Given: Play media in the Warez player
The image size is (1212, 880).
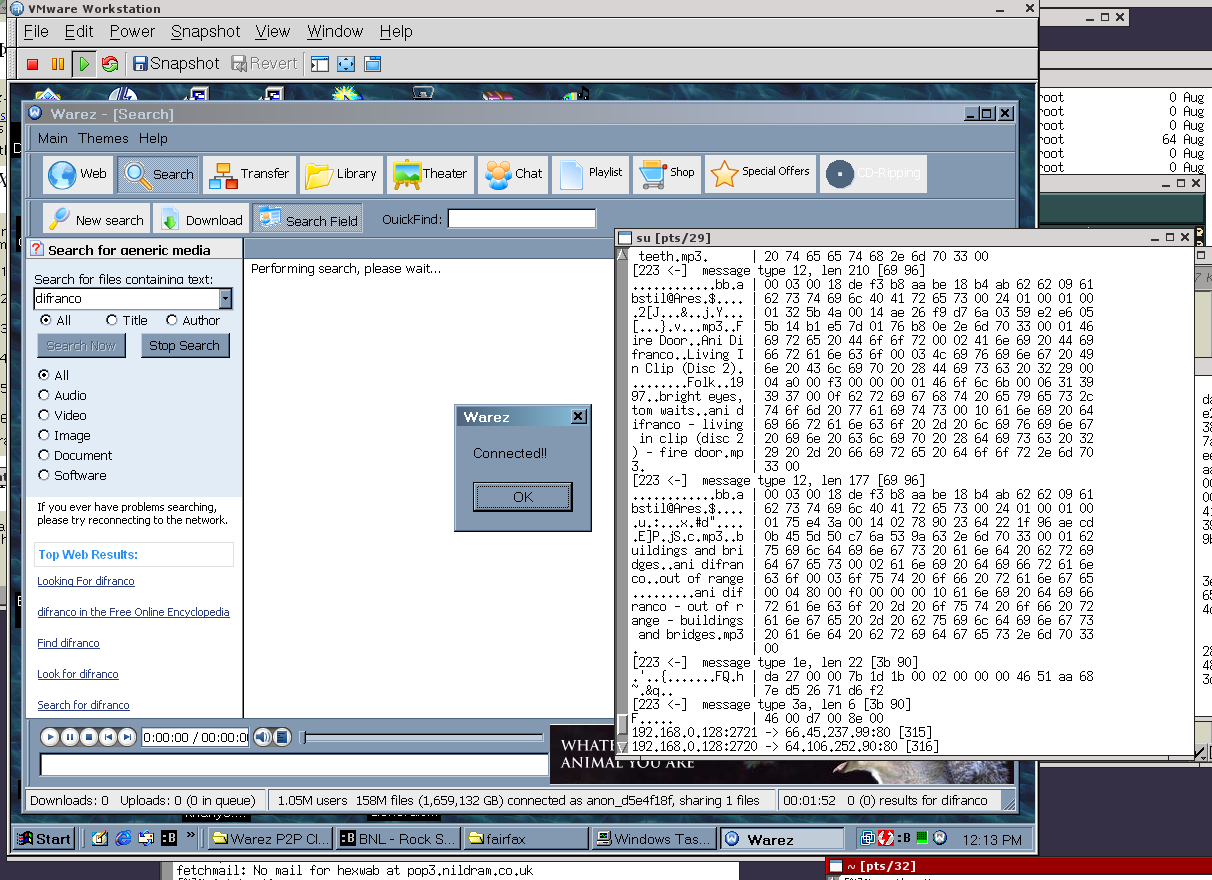Looking at the screenshot, I should point(50,737).
